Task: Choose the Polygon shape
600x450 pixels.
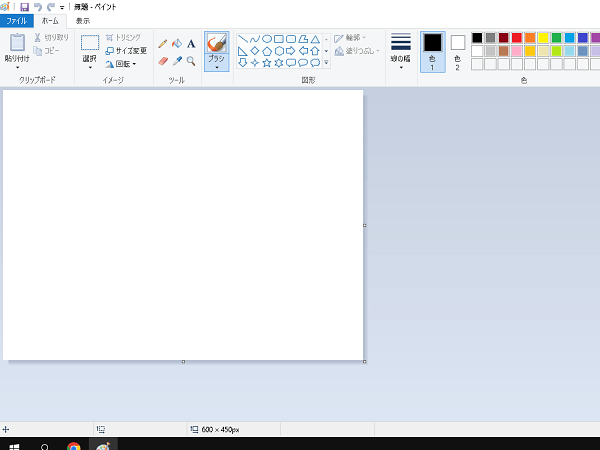Action: [x=303, y=39]
